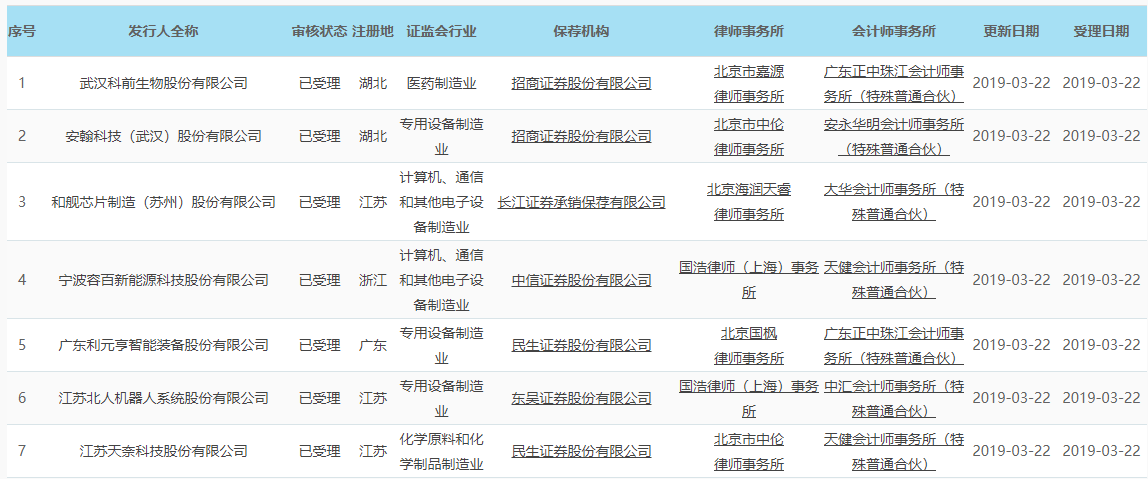
Task: Click the 注册地 column header
Action: point(373,31)
